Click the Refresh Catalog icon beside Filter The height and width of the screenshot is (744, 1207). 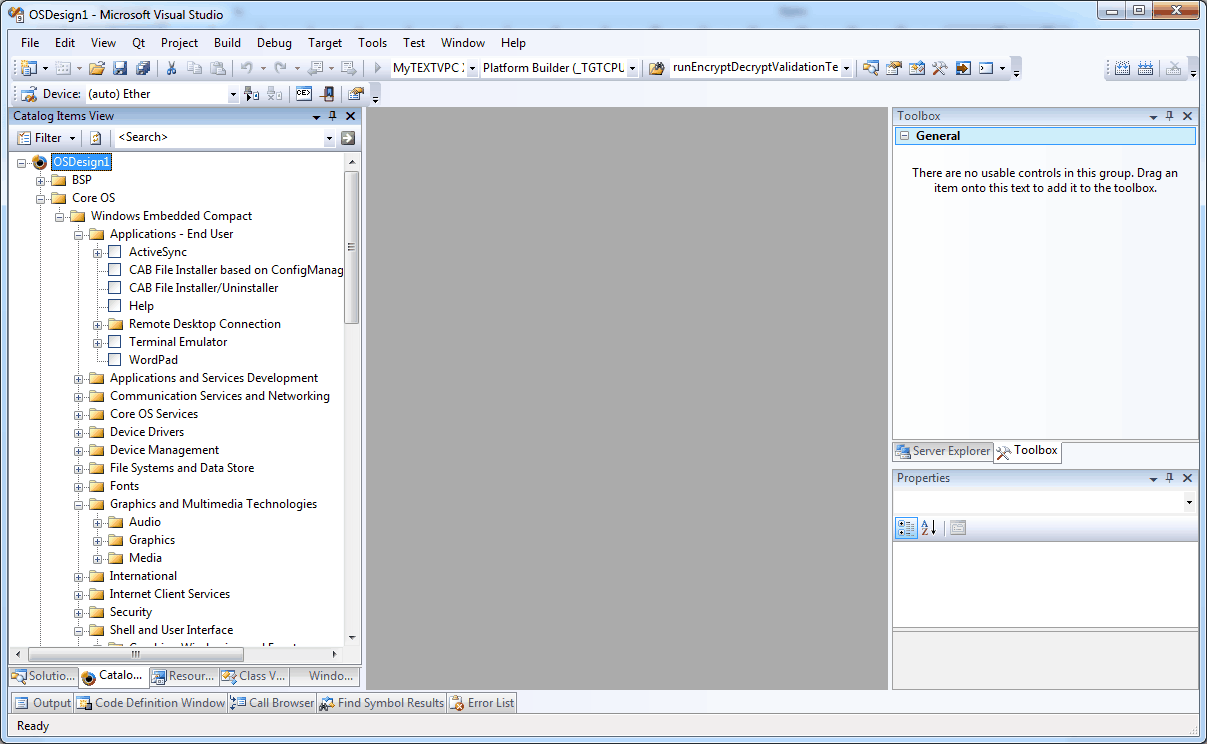point(96,138)
